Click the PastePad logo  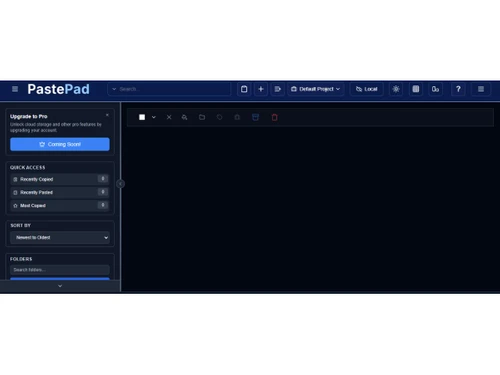click(59, 89)
